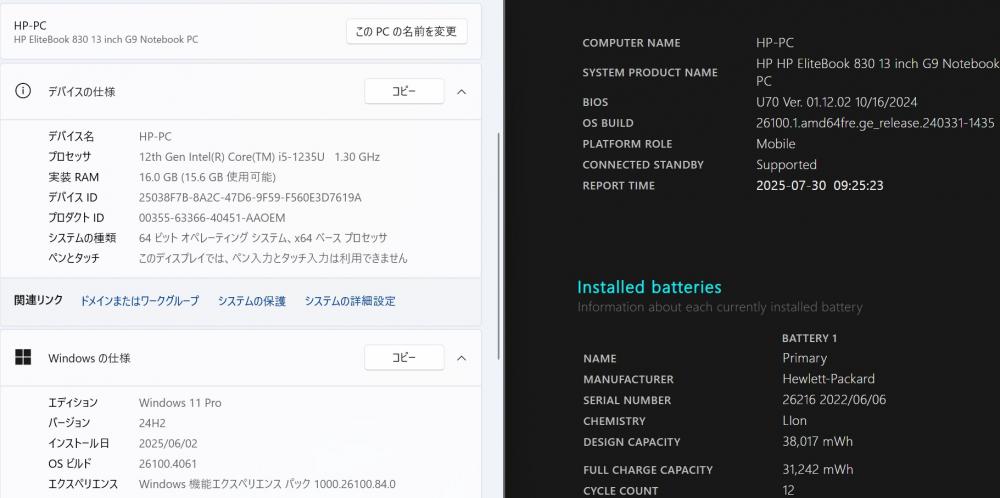The height and width of the screenshot is (498, 1000).
Task: Select the experience pack 1000.26100.84.0 text
Action: [x=267, y=484]
